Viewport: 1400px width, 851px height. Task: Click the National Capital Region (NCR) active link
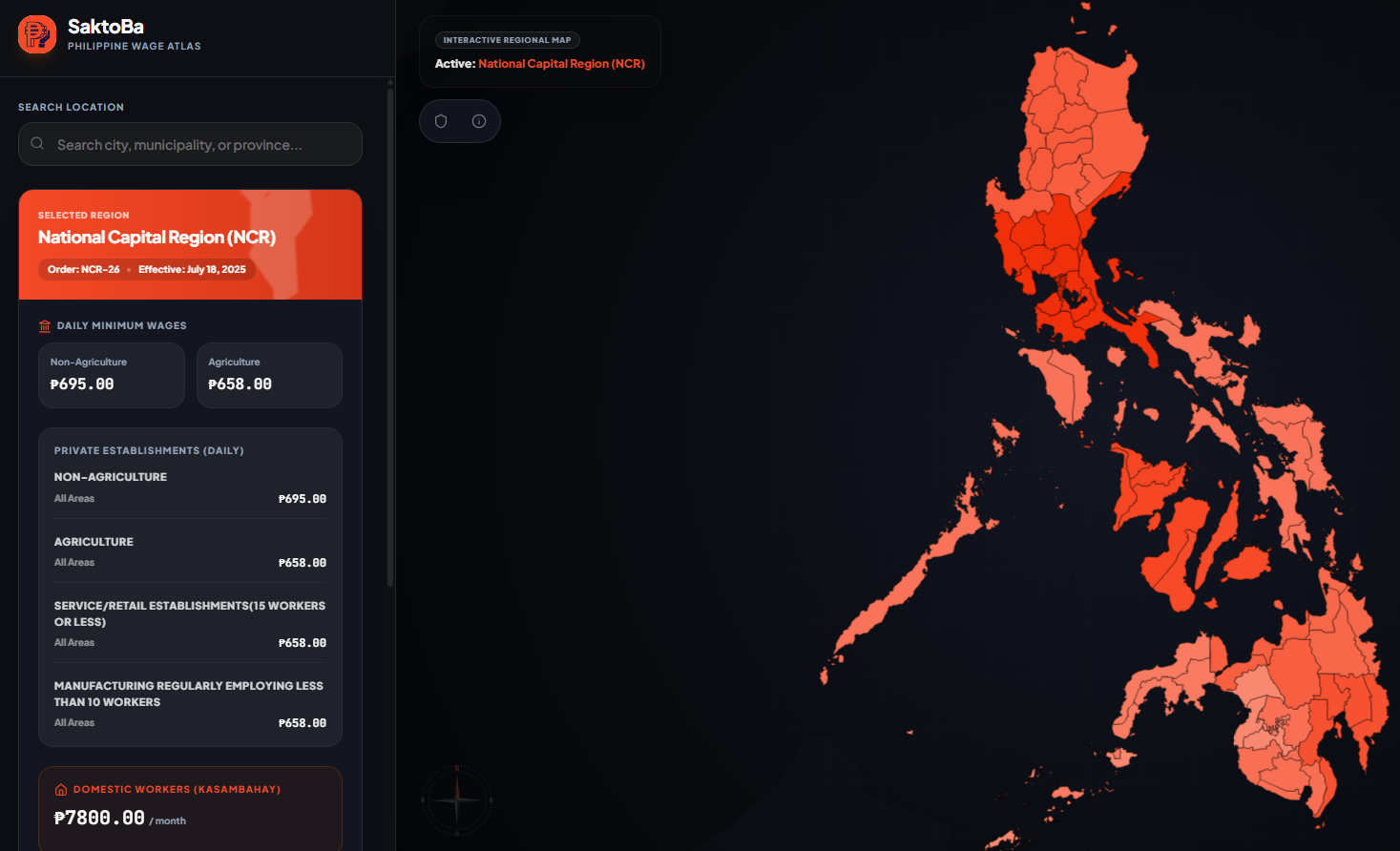click(561, 64)
